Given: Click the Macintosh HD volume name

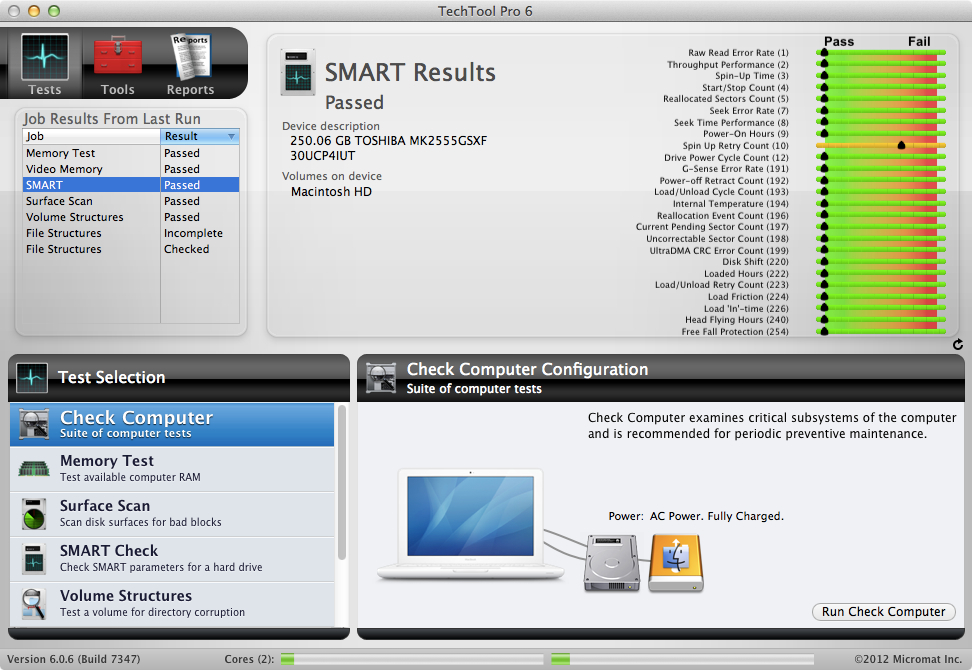Looking at the screenshot, I should 332,192.
